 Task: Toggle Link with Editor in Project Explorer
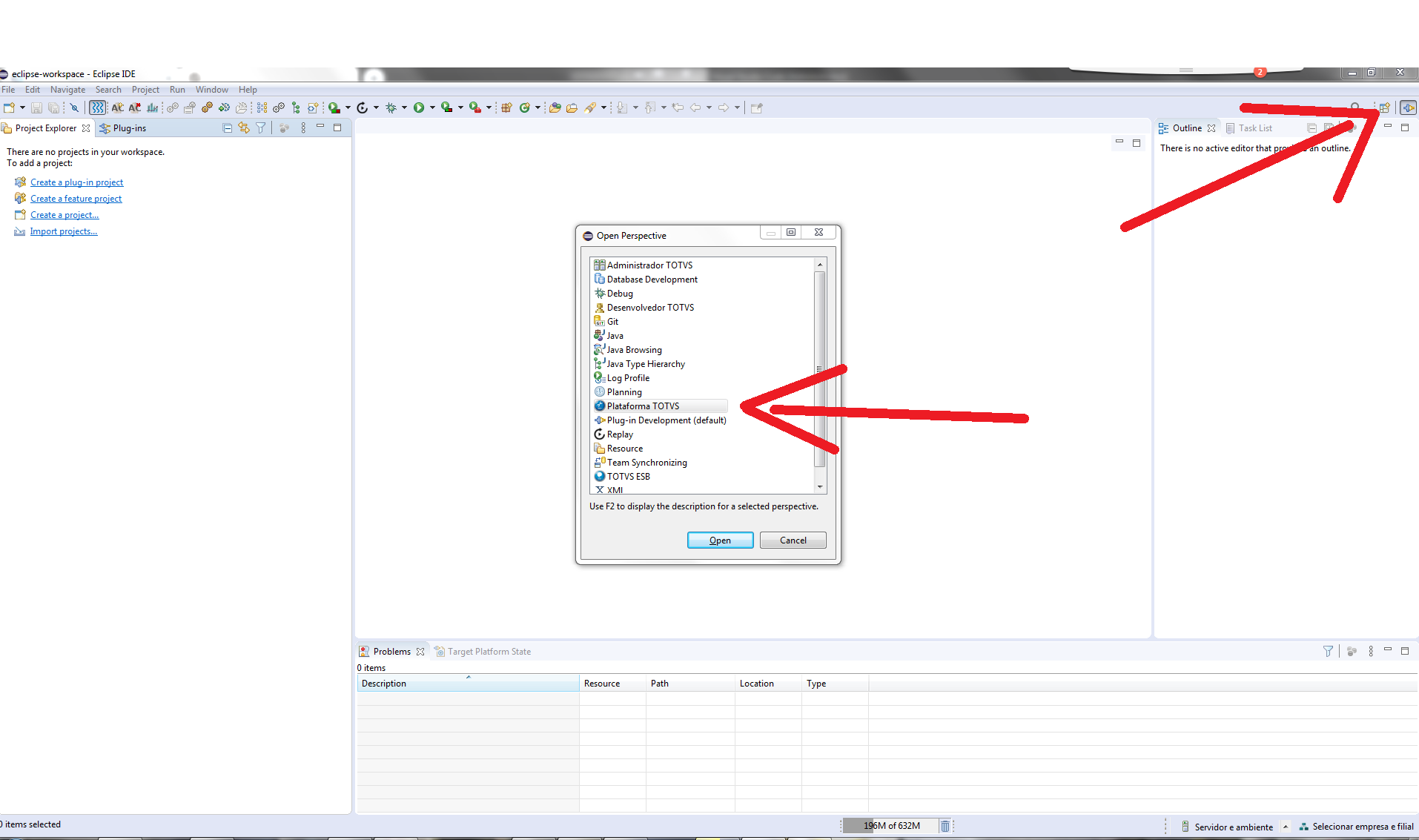point(244,128)
